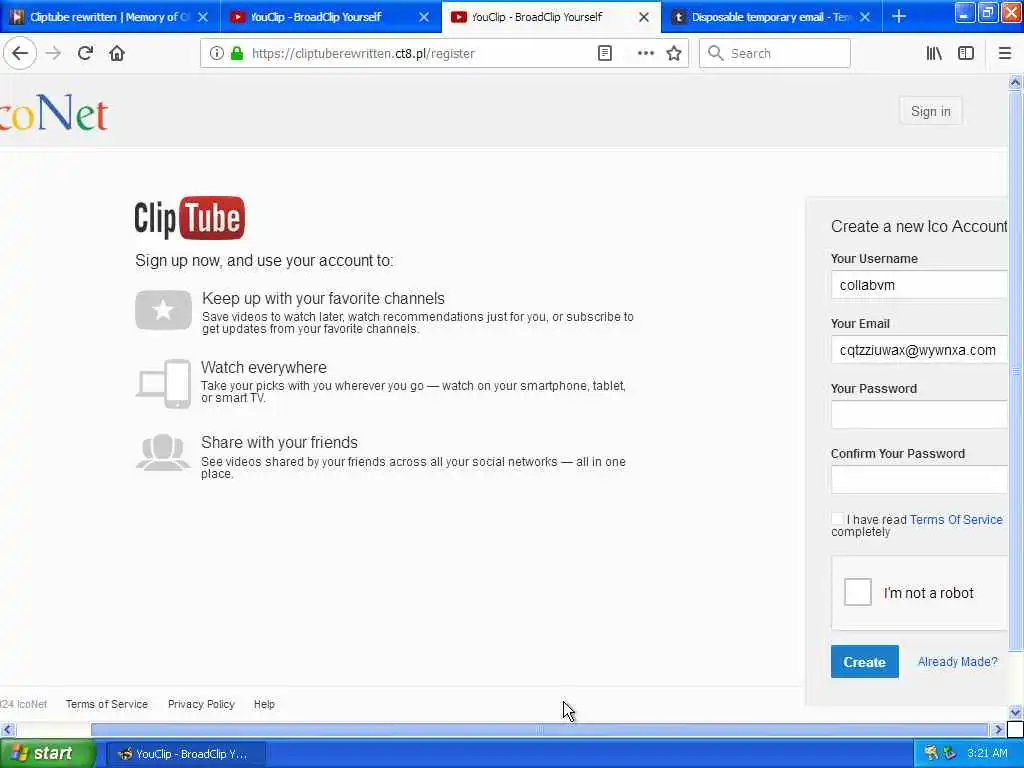The height and width of the screenshot is (768, 1024).
Task: Click the horizontal scrollbar left arrow
Action: tap(7, 729)
